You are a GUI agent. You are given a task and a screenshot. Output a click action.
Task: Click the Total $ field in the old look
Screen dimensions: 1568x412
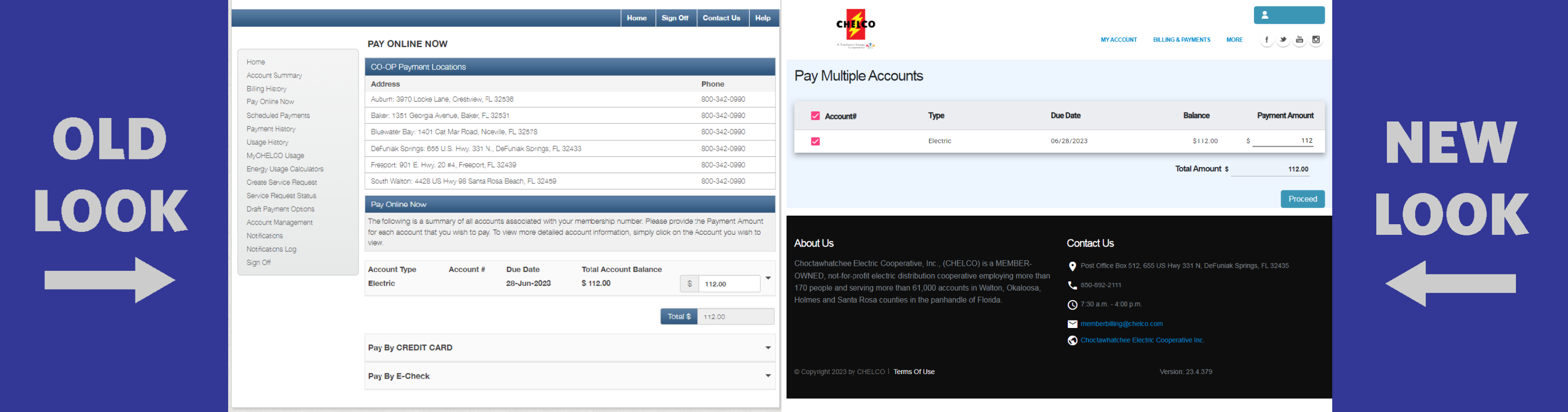pos(735,317)
